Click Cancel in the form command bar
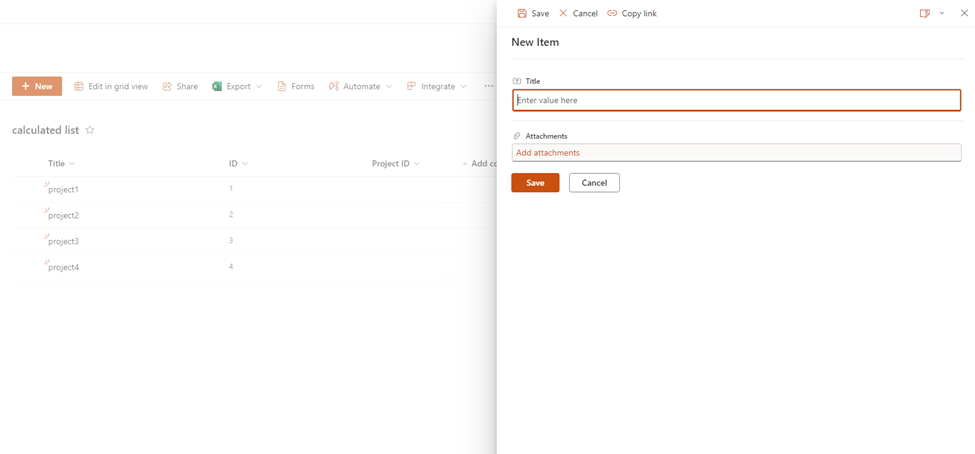Image resolution: width=975 pixels, height=454 pixels. coord(578,13)
